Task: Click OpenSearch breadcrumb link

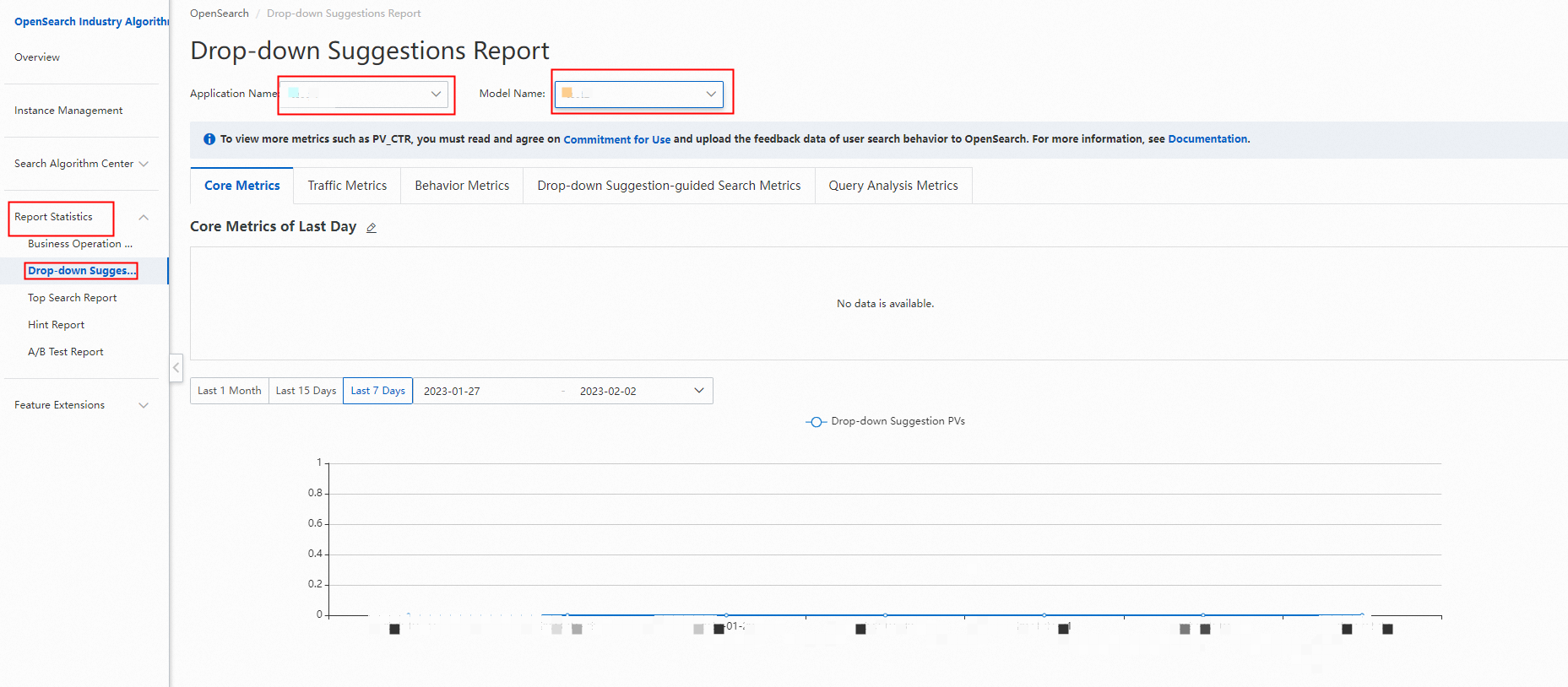Action: (220, 14)
